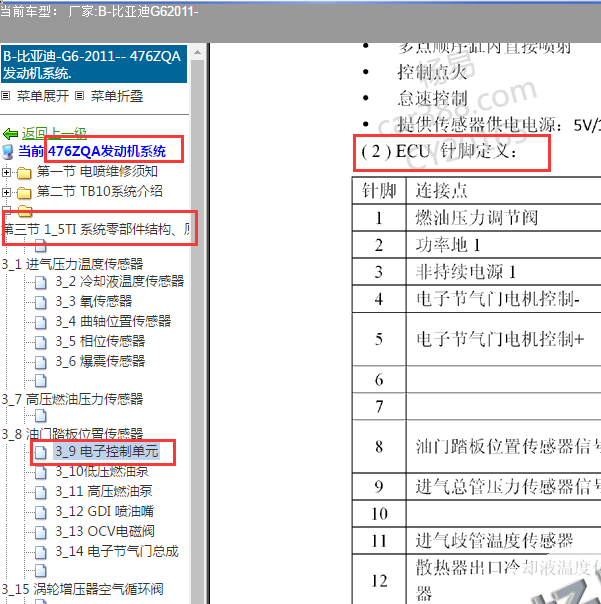The image size is (601, 604).
Task: Click the green back arrow icon
Action: tap(10, 134)
